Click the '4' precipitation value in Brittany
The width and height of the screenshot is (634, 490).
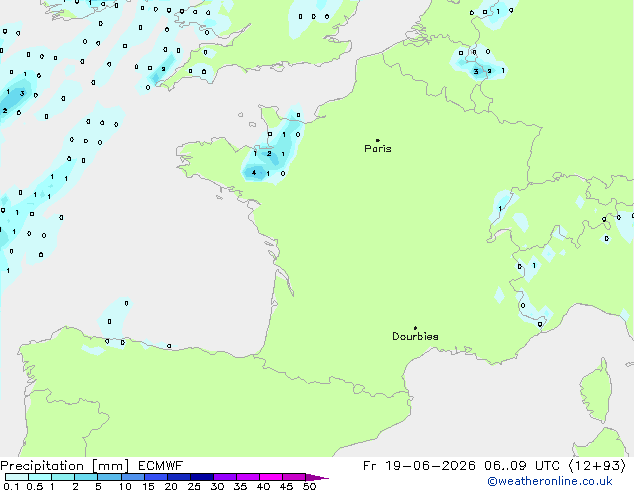coord(254,173)
